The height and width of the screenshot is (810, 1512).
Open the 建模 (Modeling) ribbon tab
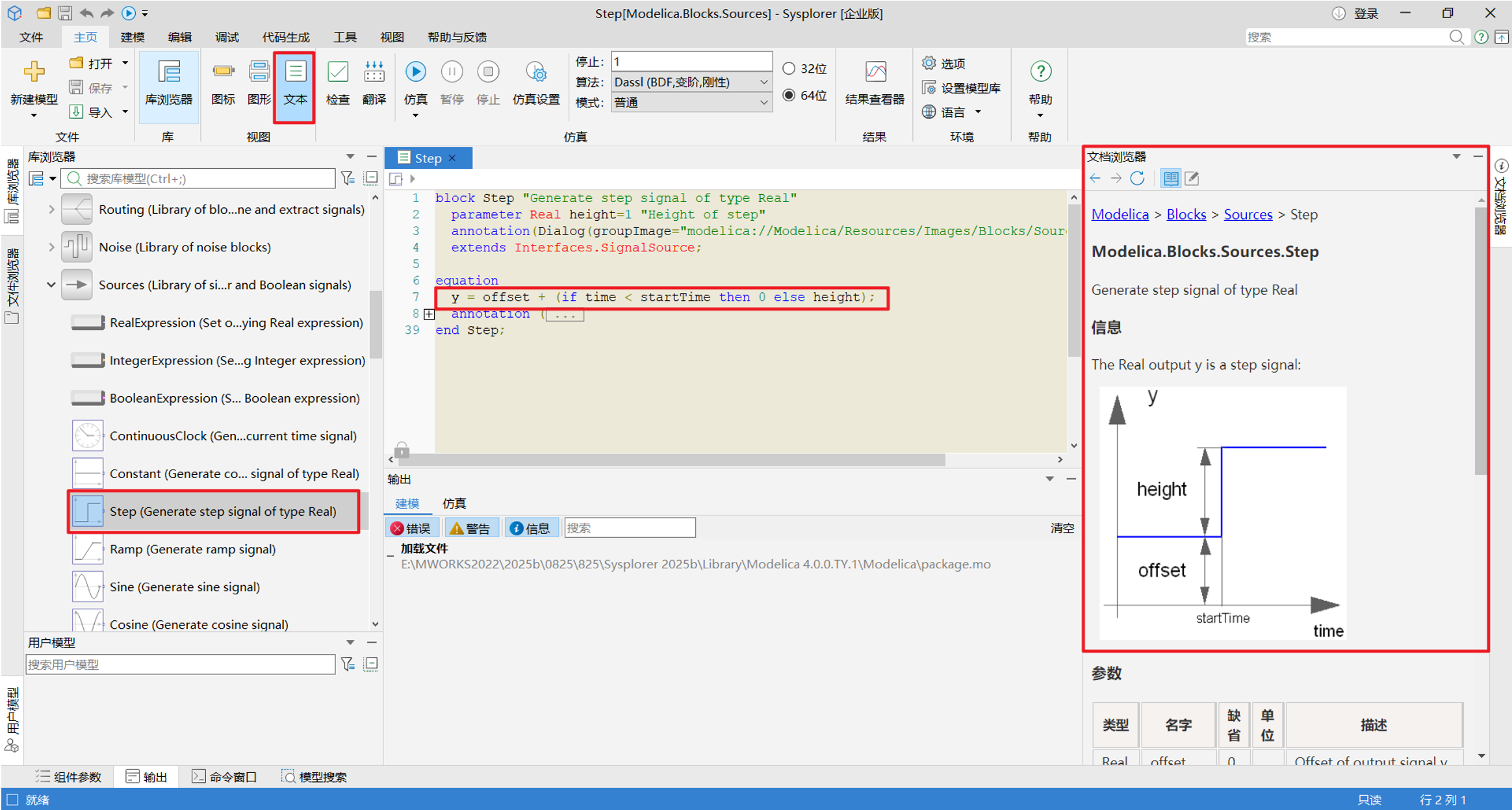coord(133,37)
